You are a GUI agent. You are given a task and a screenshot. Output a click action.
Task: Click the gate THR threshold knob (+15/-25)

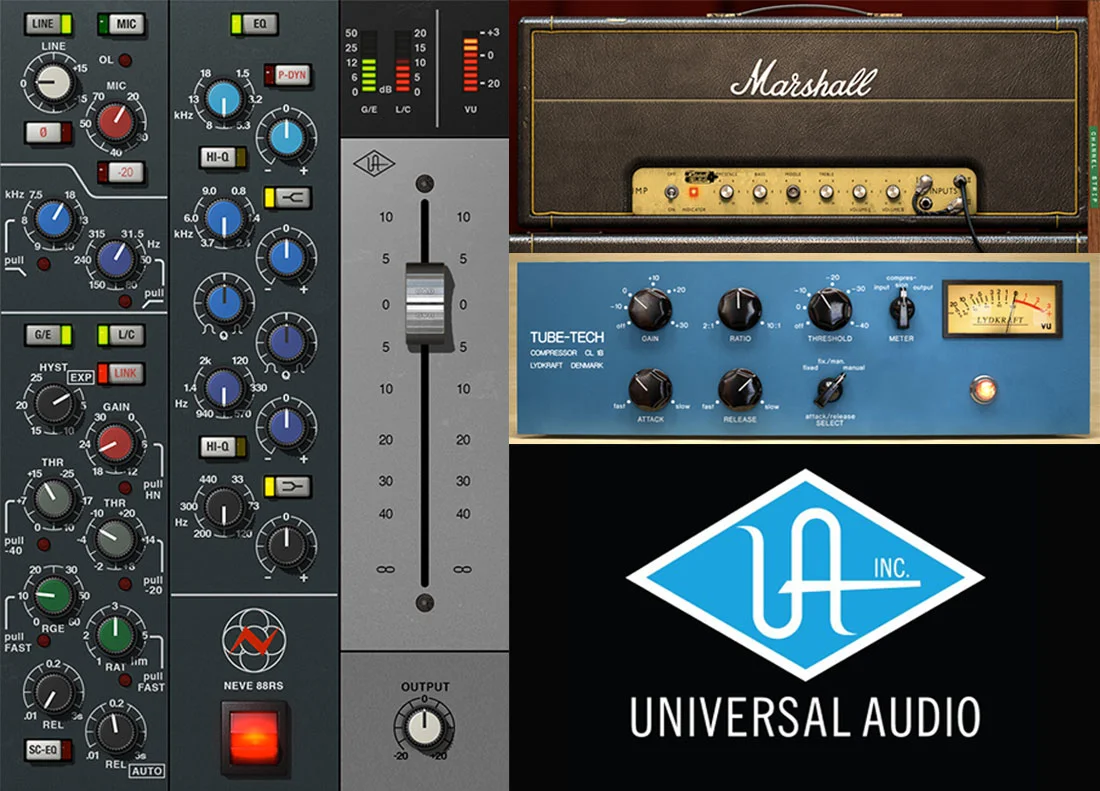click(x=53, y=500)
